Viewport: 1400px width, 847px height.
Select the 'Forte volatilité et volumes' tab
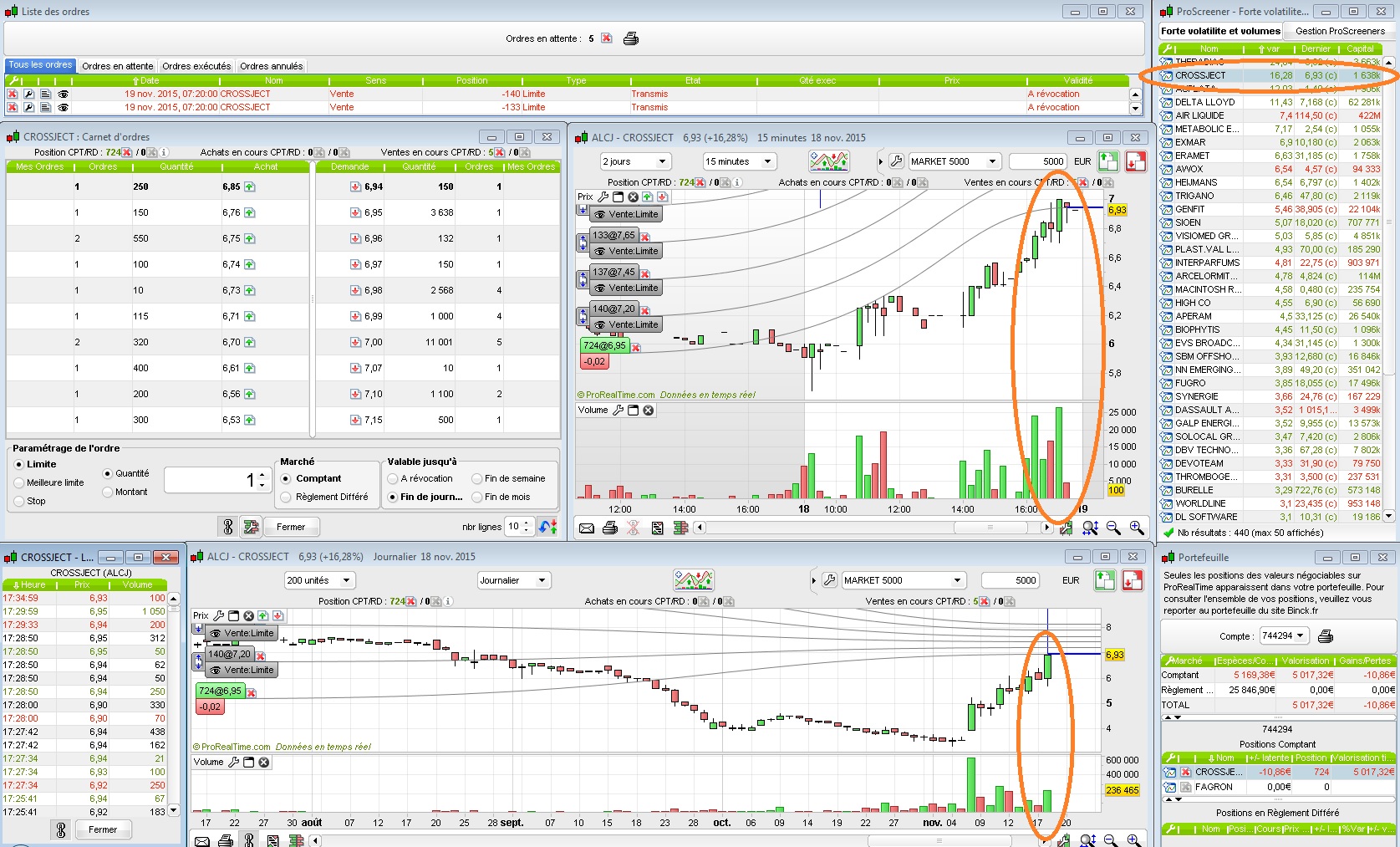pos(1220,31)
